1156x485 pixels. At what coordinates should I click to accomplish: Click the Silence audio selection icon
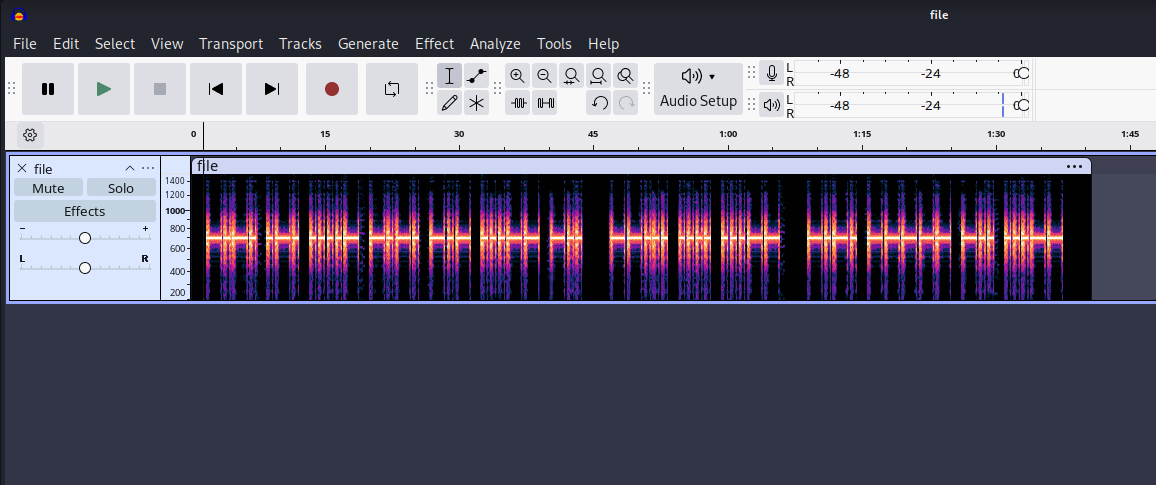click(545, 102)
